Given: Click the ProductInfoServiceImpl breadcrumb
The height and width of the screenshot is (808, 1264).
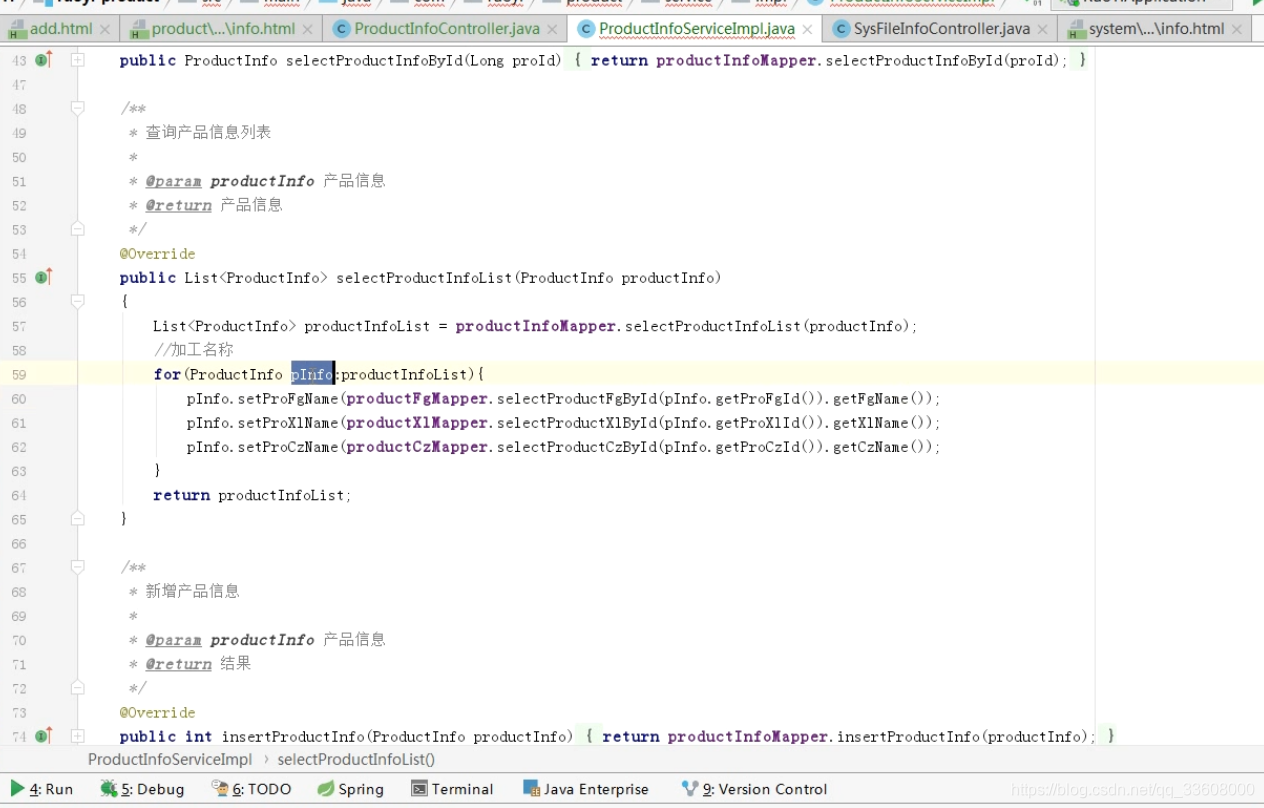Looking at the screenshot, I should coord(170,760).
